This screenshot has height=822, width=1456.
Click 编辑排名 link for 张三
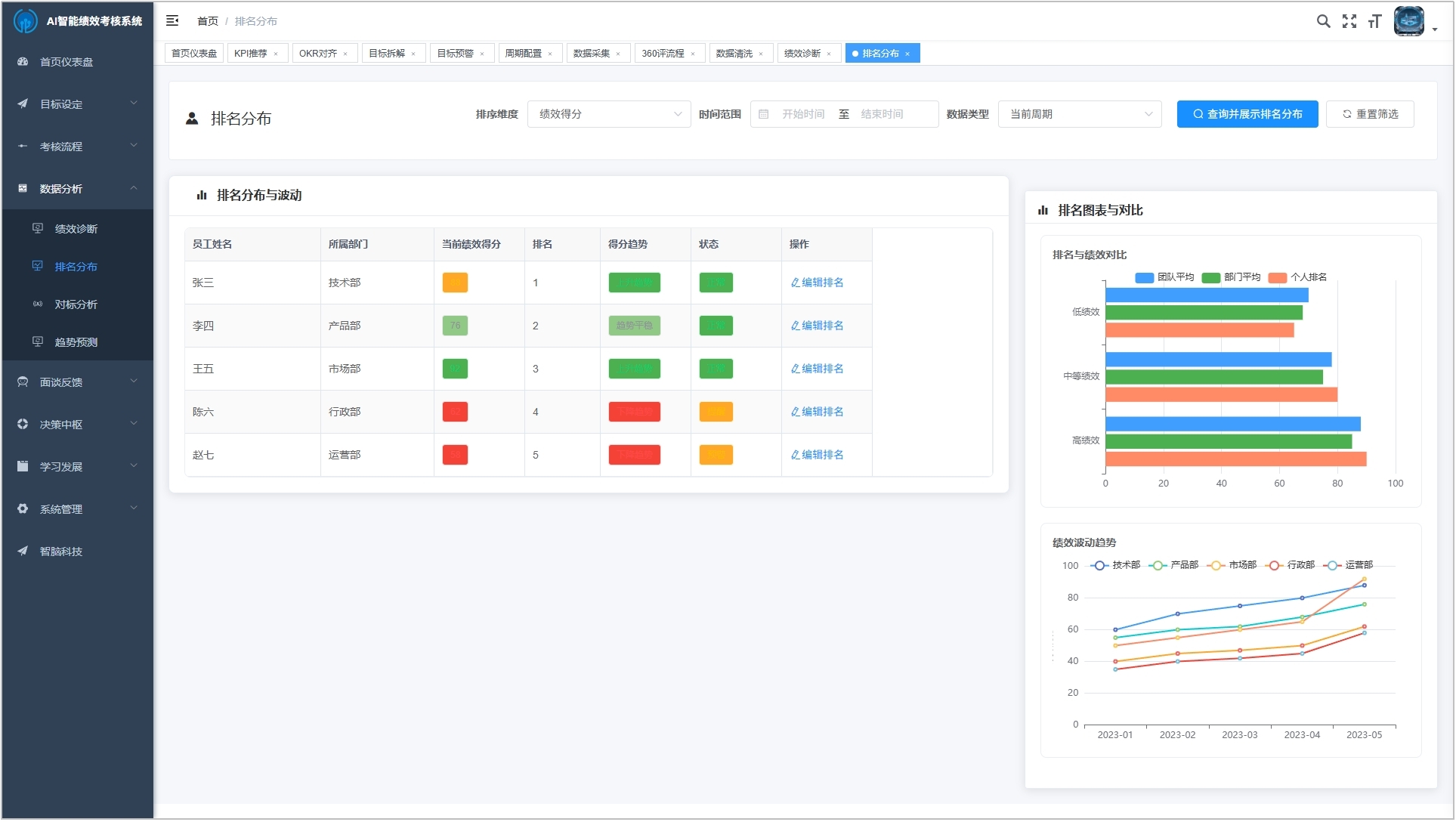[x=817, y=283]
